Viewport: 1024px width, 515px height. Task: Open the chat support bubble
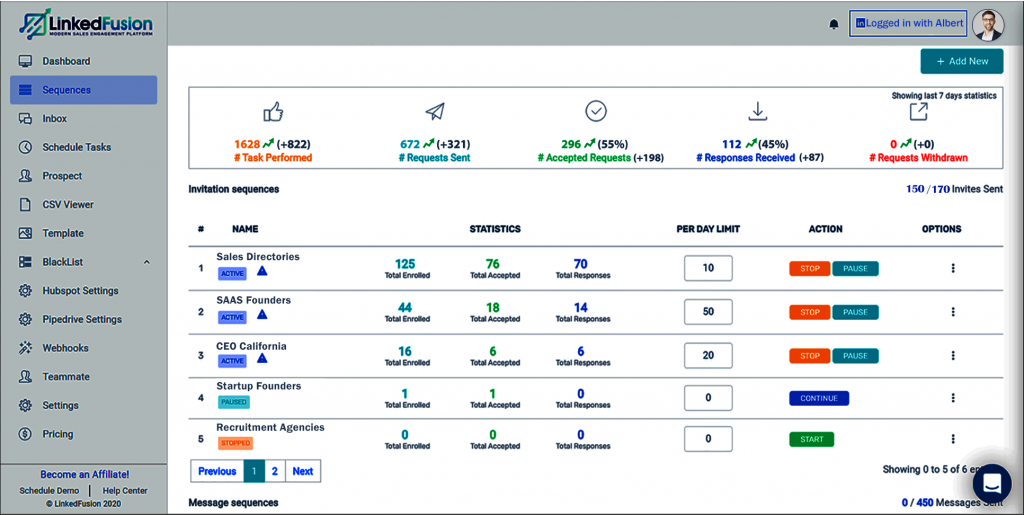[x=992, y=484]
